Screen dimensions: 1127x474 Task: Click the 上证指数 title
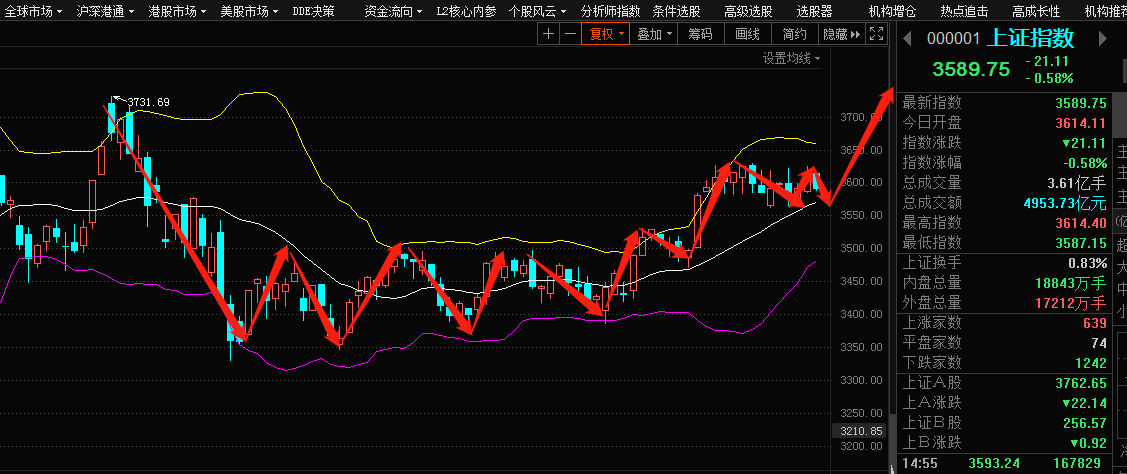tap(1030, 39)
